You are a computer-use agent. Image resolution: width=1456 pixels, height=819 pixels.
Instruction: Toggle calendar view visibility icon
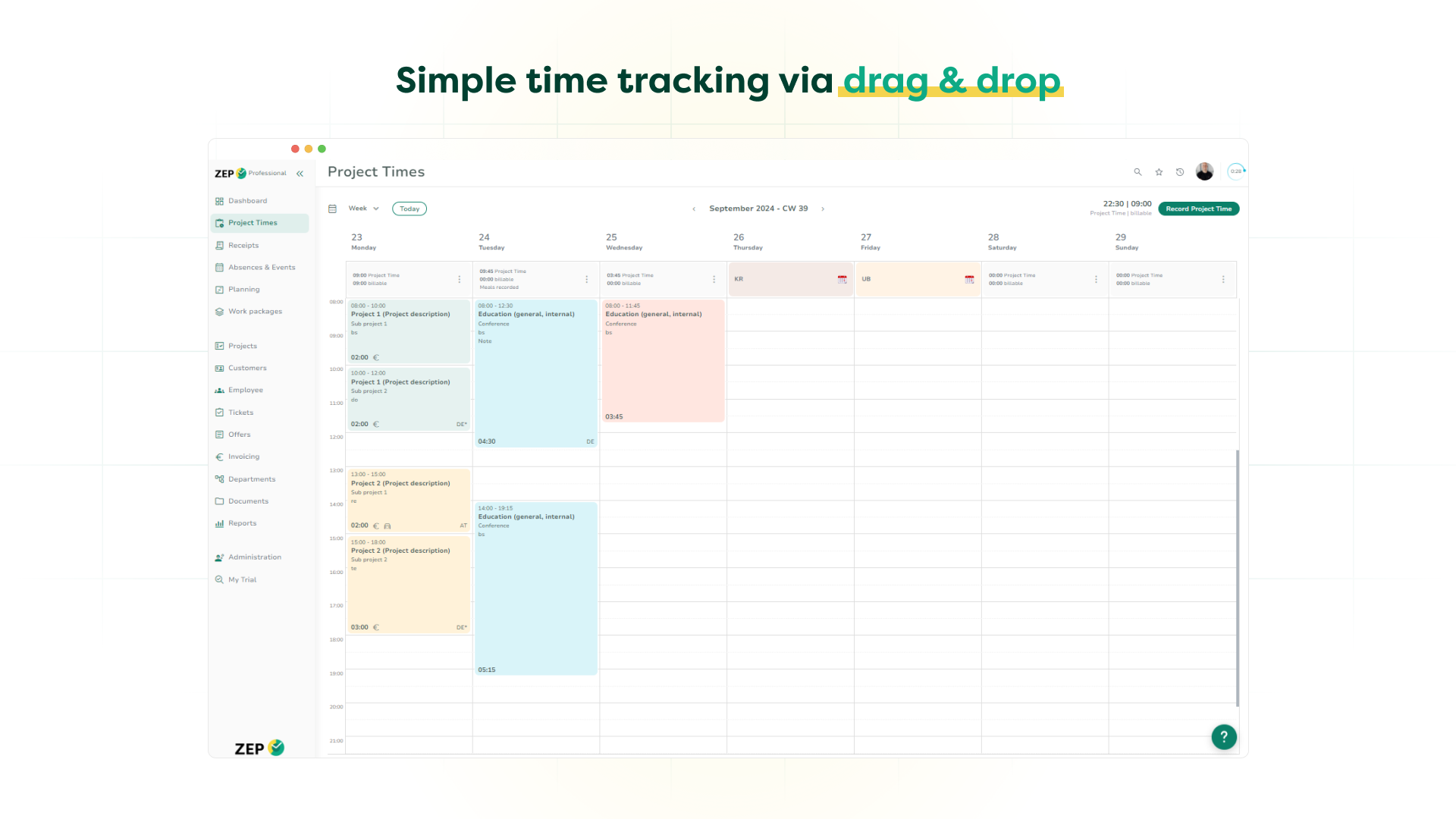coord(333,208)
